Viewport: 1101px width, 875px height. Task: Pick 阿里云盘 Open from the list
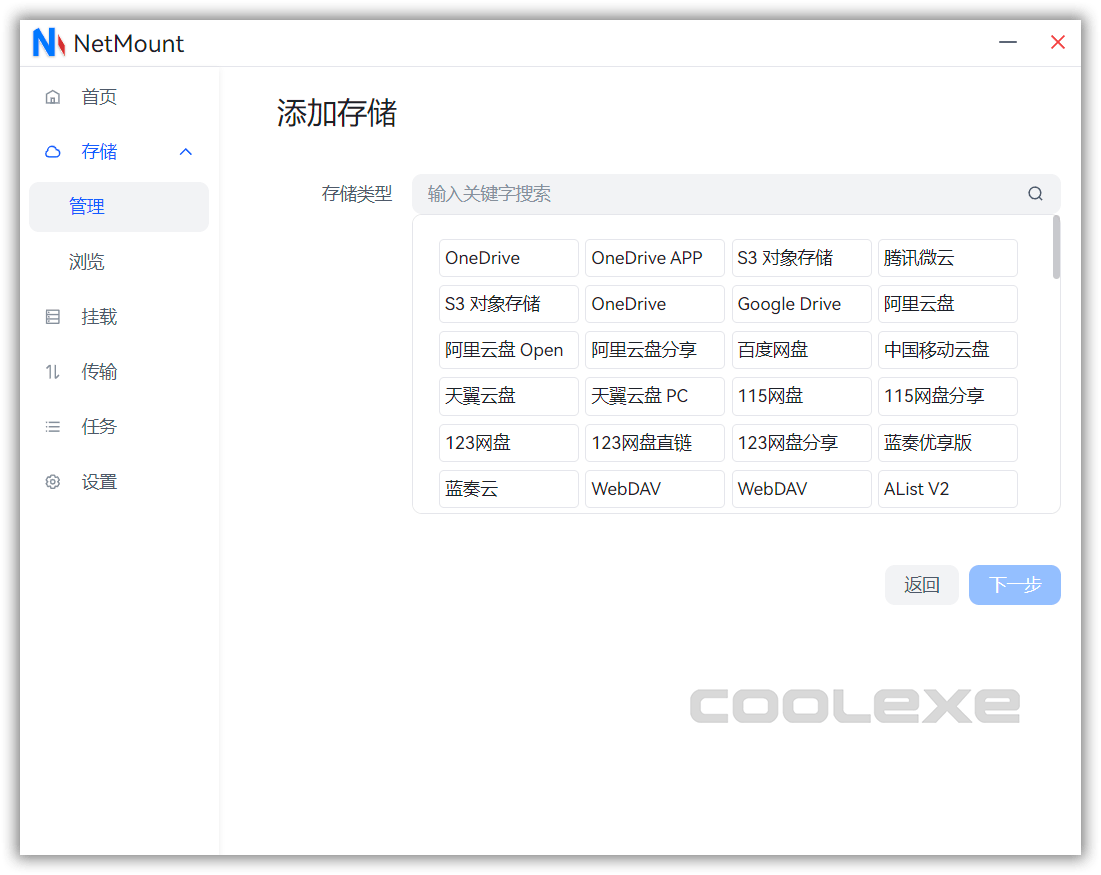[508, 349]
